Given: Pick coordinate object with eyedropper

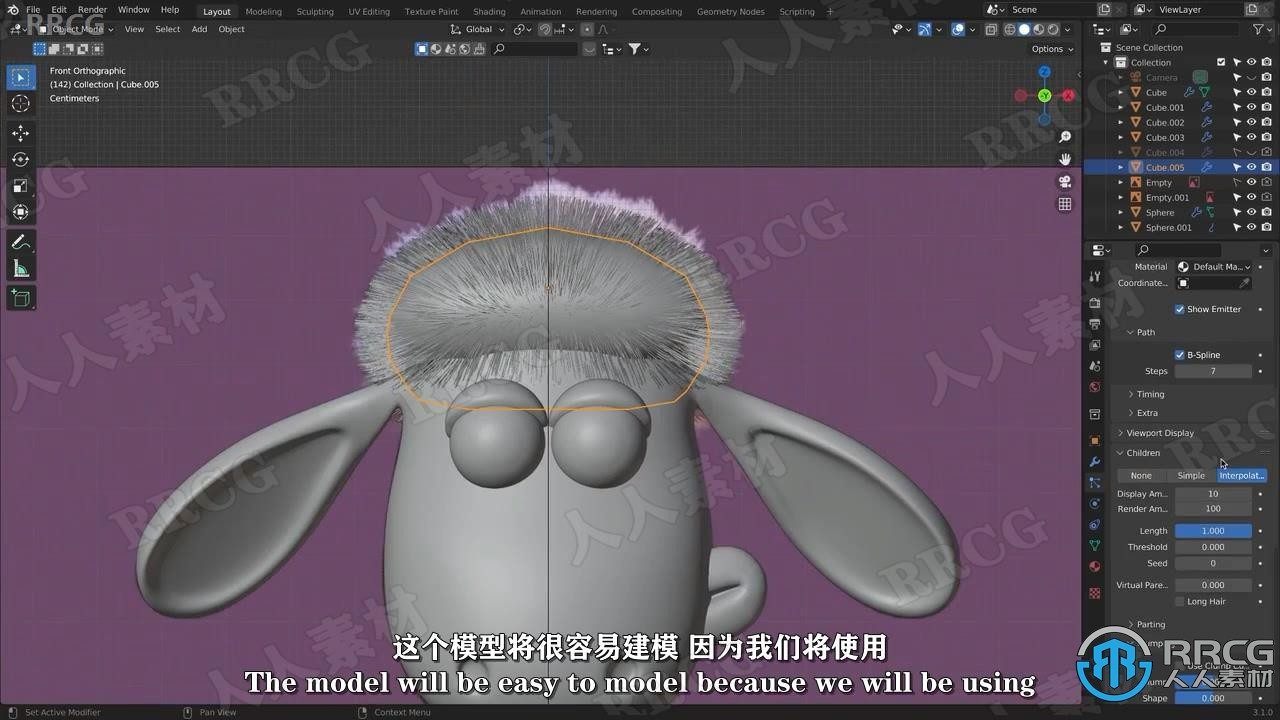Looking at the screenshot, I should pos(1244,283).
